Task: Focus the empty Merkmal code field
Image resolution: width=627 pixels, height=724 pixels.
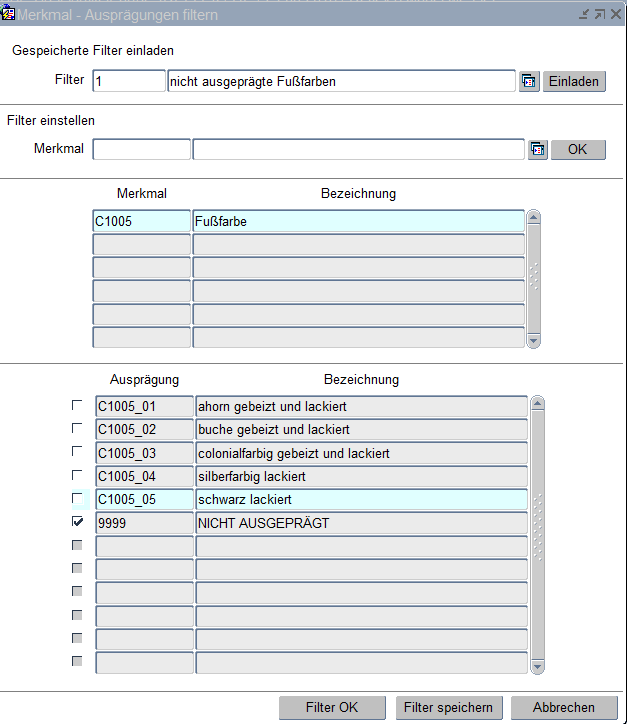Action: pyautogui.click(x=141, y=150)
